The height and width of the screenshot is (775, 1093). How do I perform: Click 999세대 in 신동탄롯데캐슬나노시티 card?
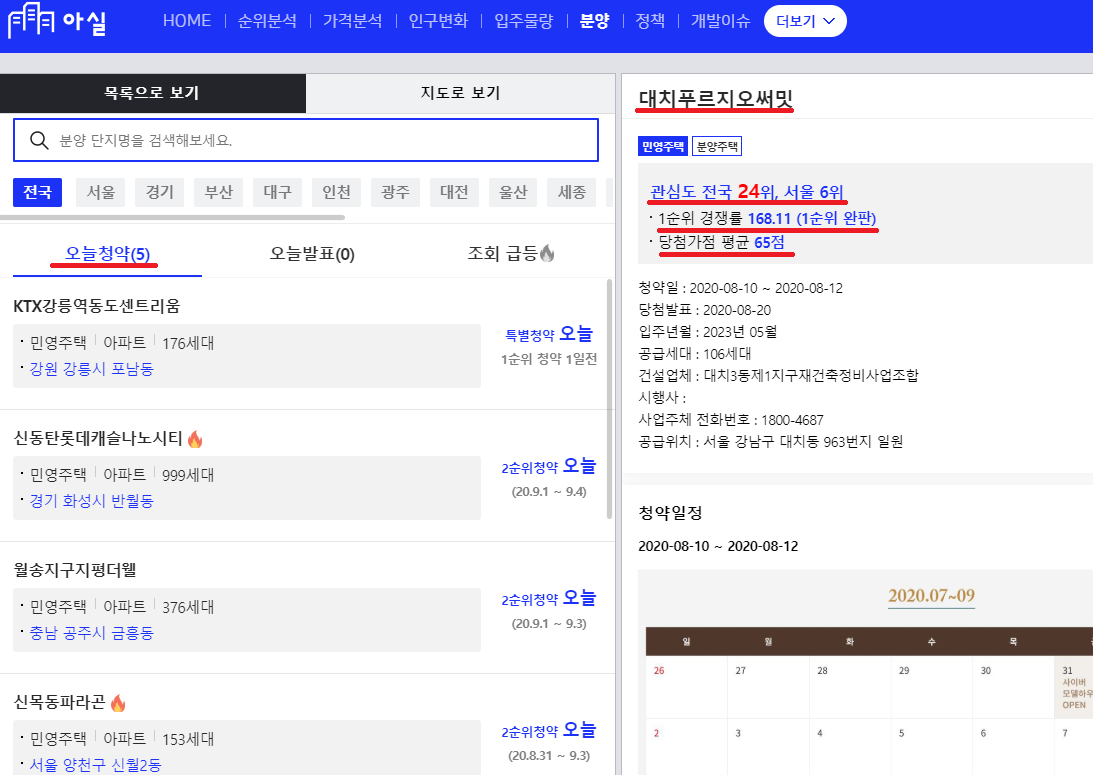coord(188,475)
